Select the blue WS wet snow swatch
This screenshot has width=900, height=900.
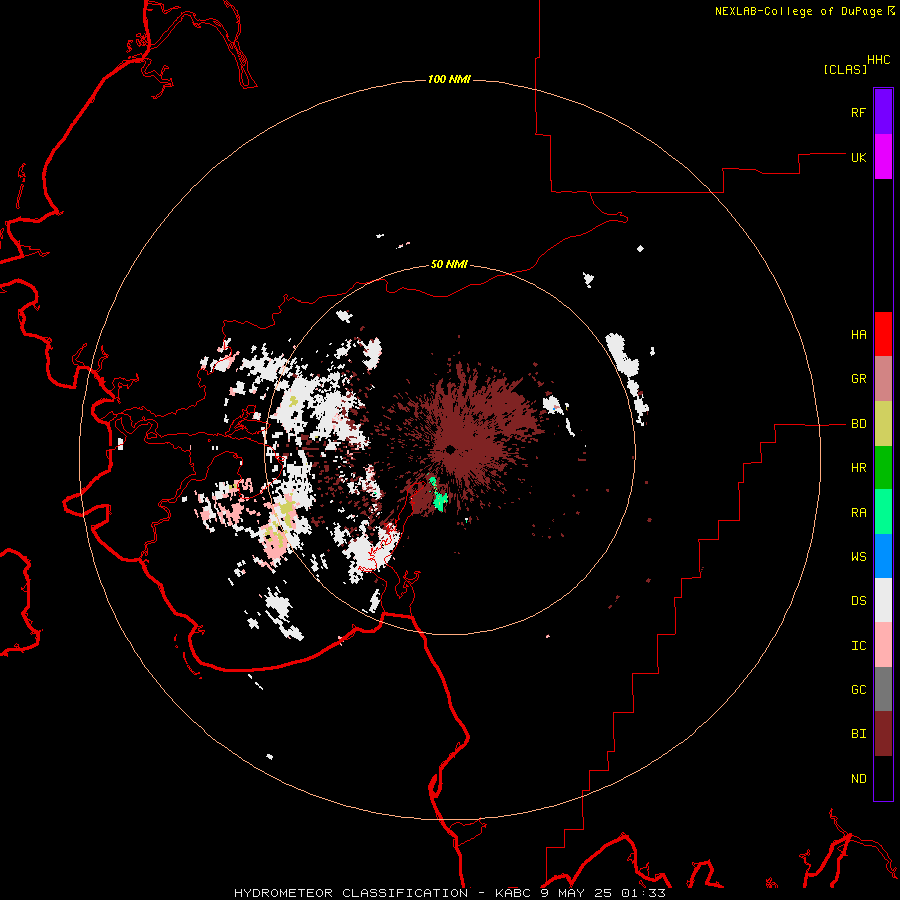click(883, 556)
